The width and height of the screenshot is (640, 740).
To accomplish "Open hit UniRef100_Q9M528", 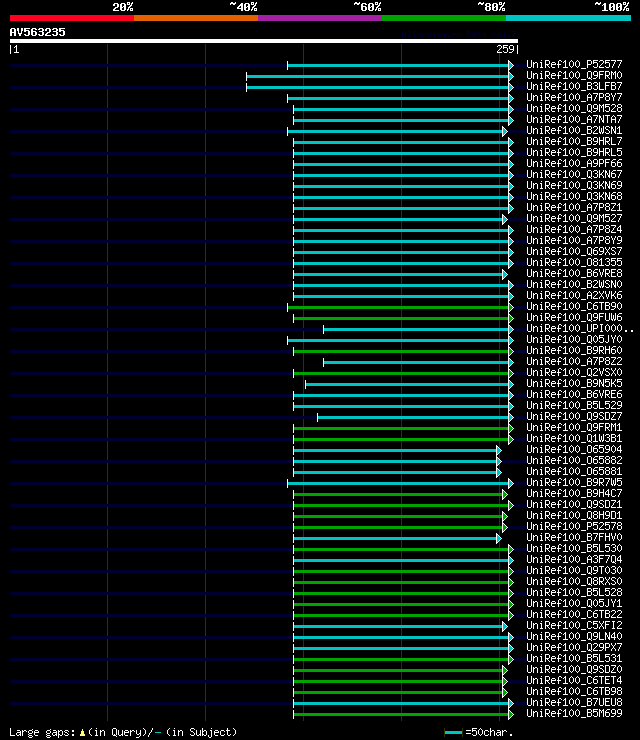I will pyautogui.click(x=574, y=109).
